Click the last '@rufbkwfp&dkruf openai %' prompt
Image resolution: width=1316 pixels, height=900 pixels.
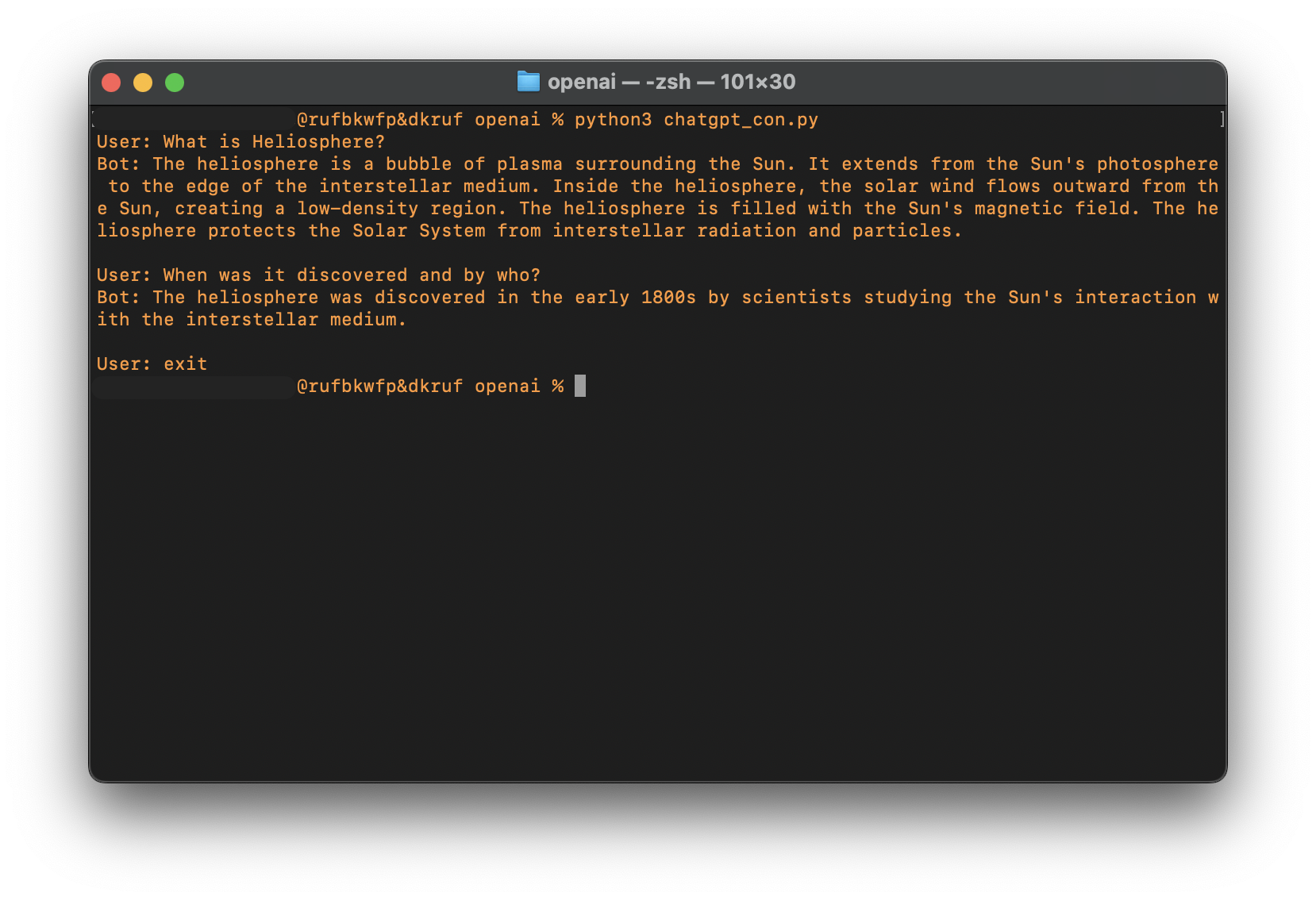tap(430, 387)
